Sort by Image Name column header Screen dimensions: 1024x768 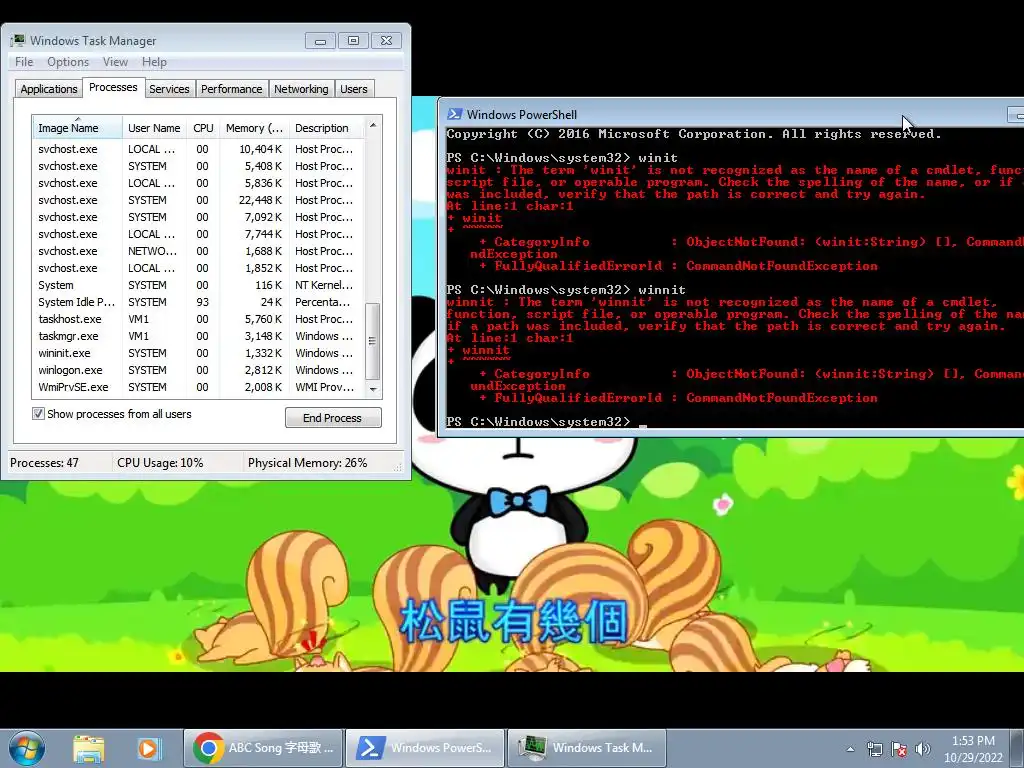pyautogui.click(x=77, y=128)
